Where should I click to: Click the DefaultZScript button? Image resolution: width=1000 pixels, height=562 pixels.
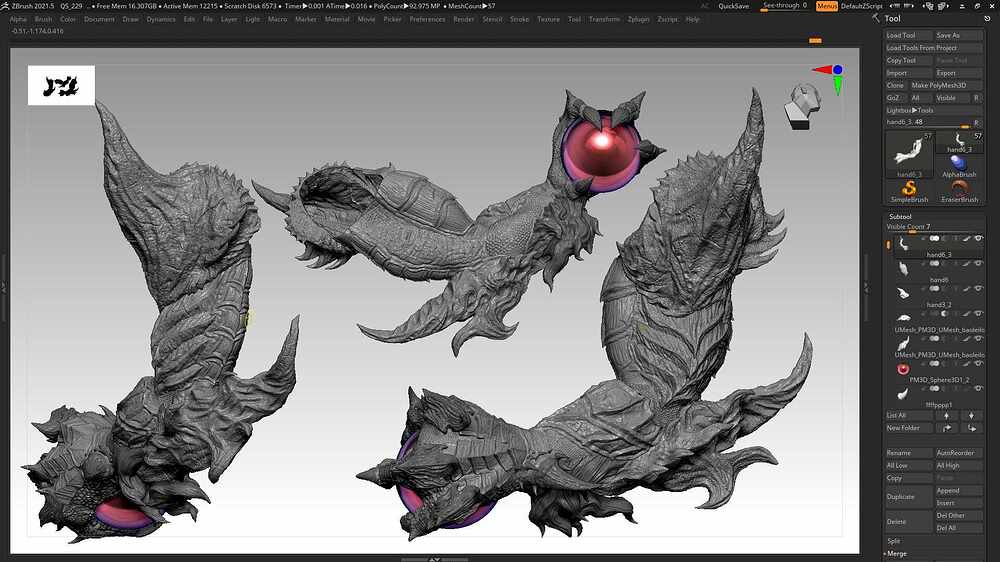click(x=862, y=6)
